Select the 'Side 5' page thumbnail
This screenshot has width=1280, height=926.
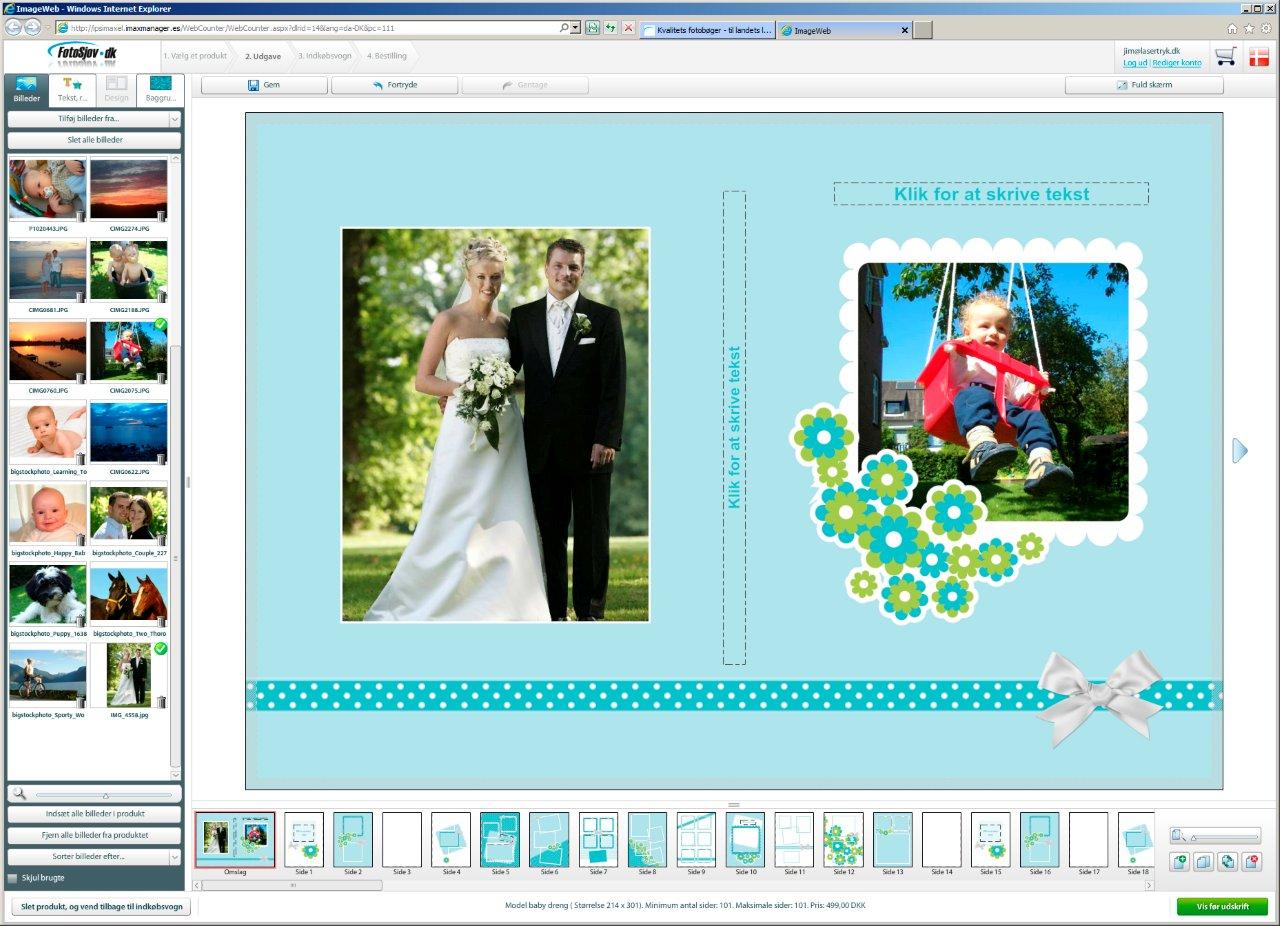coord(500,840)
